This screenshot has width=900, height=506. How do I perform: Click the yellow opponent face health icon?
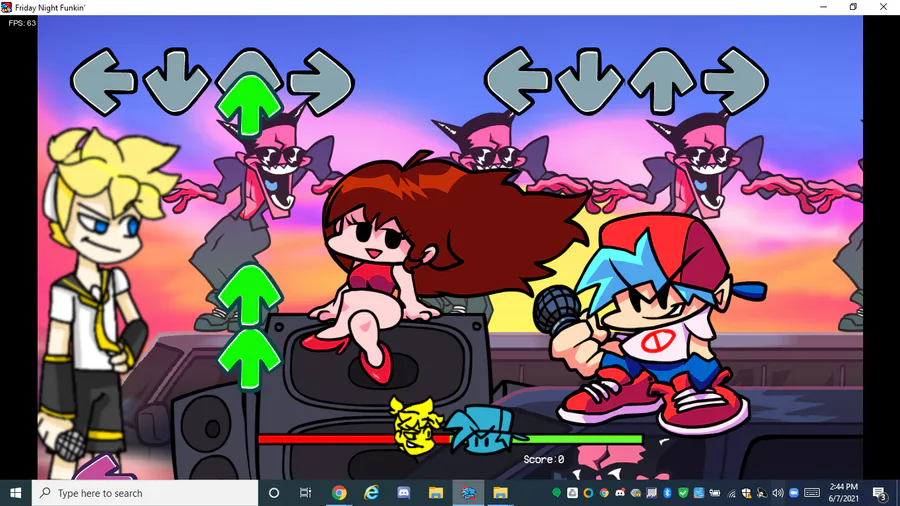click(x=416, y=426)
